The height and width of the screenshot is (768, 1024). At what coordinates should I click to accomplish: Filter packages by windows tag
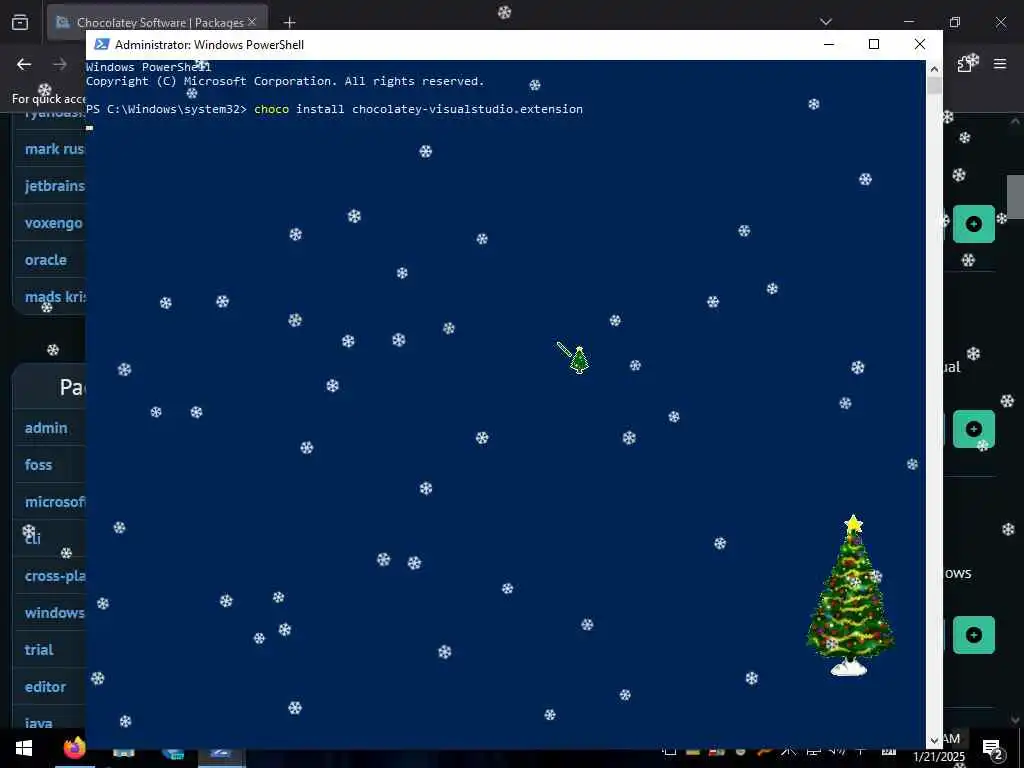tap(55, 613)
